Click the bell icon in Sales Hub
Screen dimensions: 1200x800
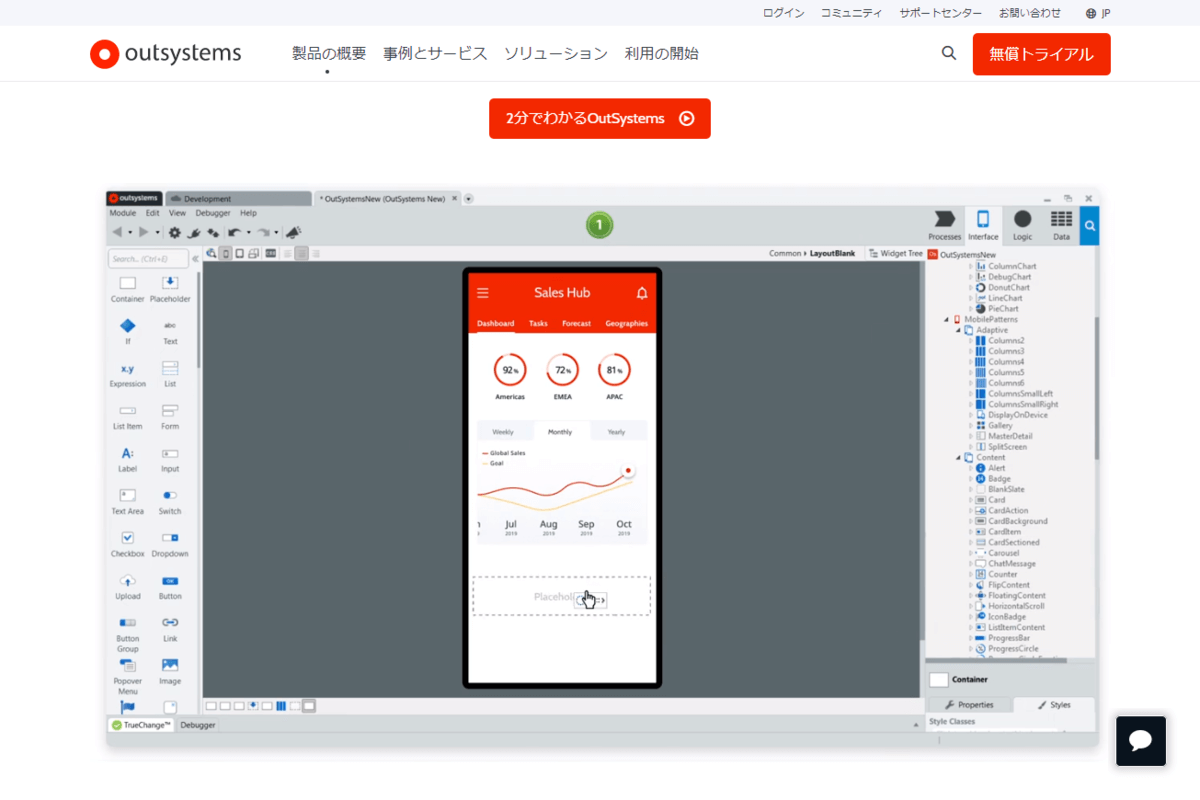[642, 293]
